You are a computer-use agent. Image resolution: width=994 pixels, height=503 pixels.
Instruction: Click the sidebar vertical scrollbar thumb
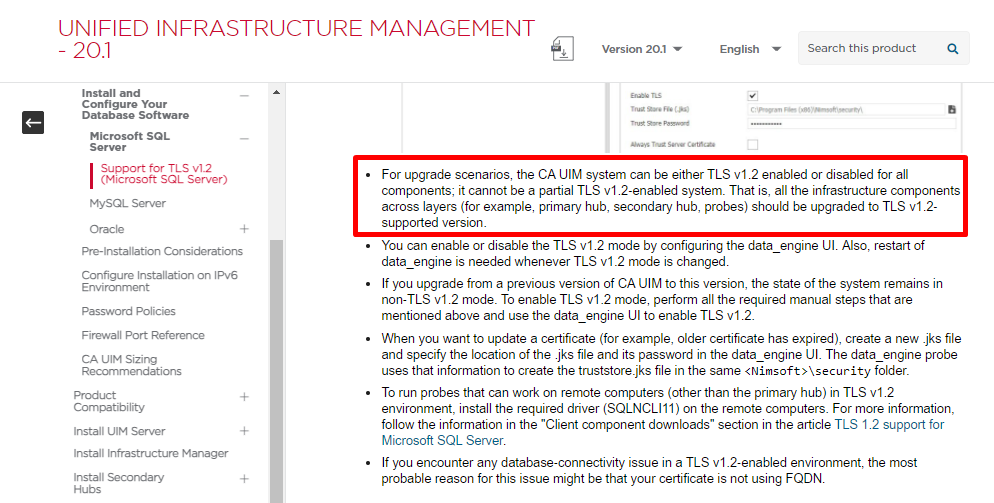click(276, 371)
